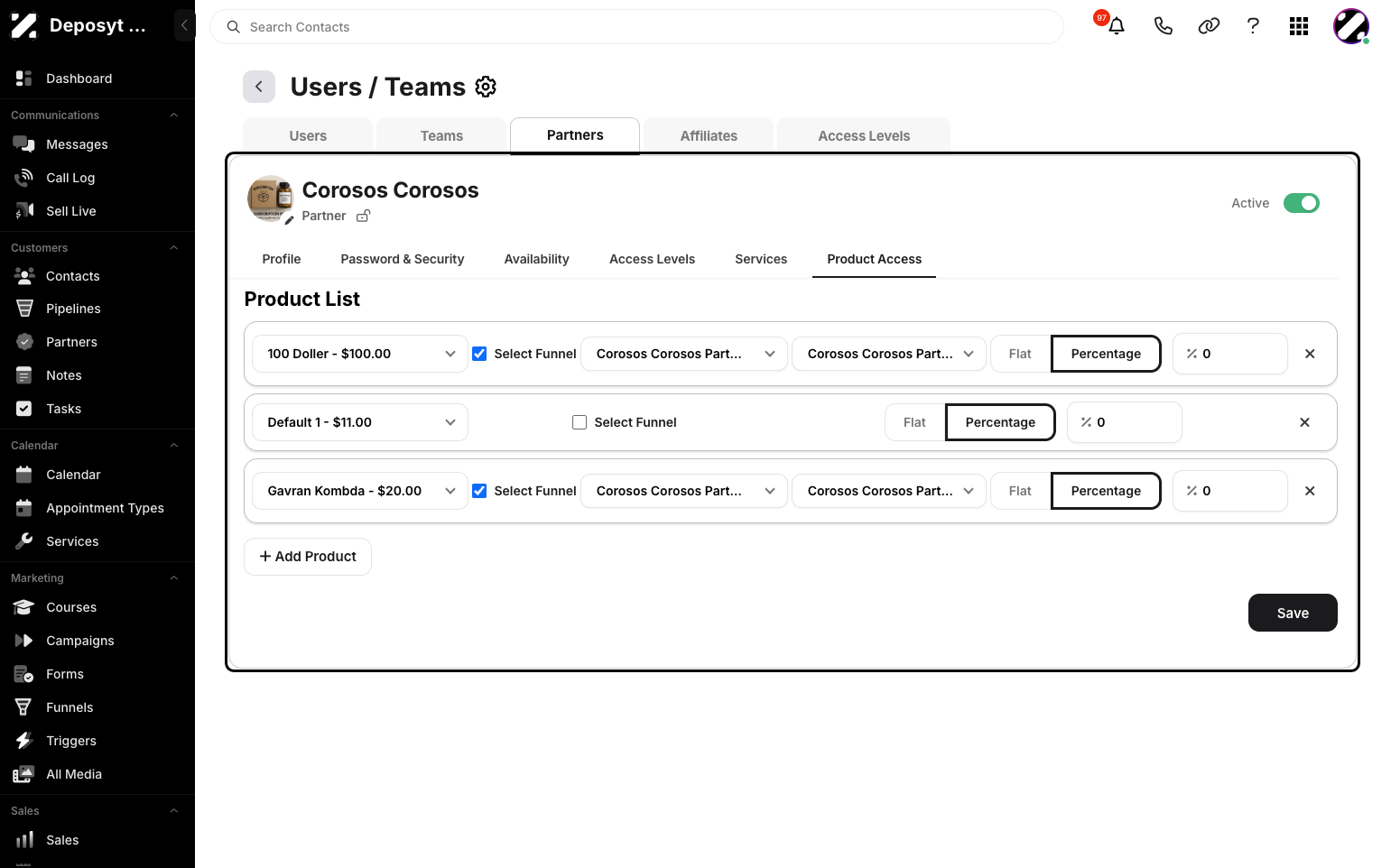Open the notifications bell icon

1117,26
